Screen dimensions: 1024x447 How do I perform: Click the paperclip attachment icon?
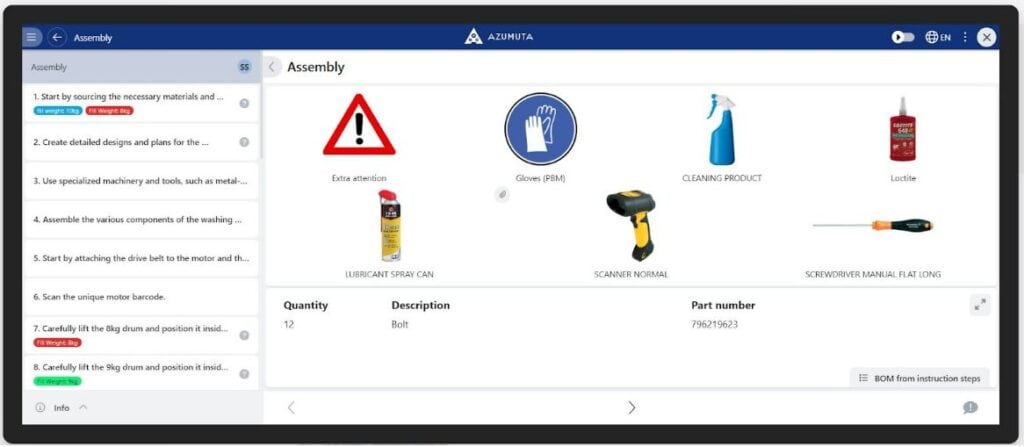click(502, 194)
